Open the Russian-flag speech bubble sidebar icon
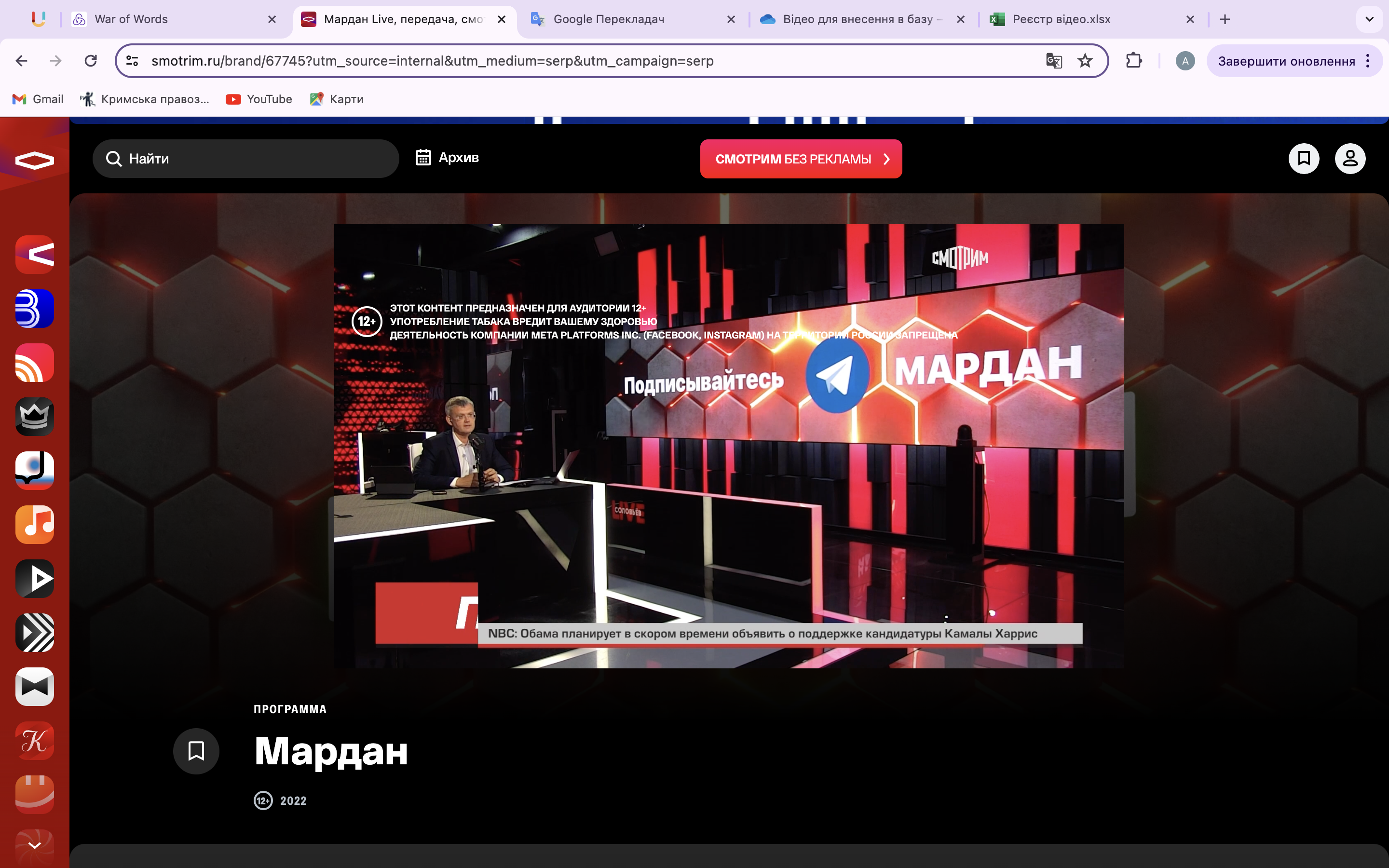This screenshot has height=868, width=1389. [34, 471]
